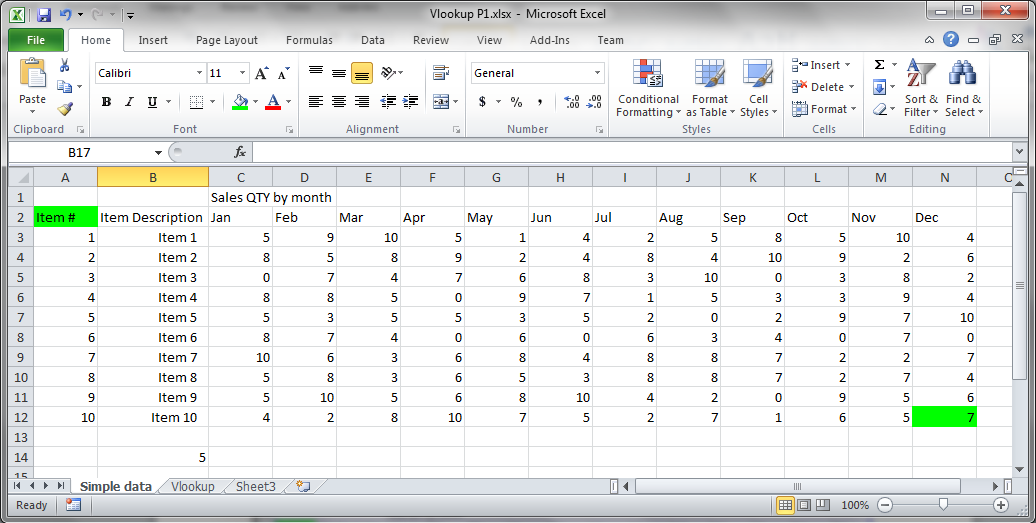Click the Percent Style button
Image resolution: width=1036 pixels, height=523 pixels.
tap(516, 102)
